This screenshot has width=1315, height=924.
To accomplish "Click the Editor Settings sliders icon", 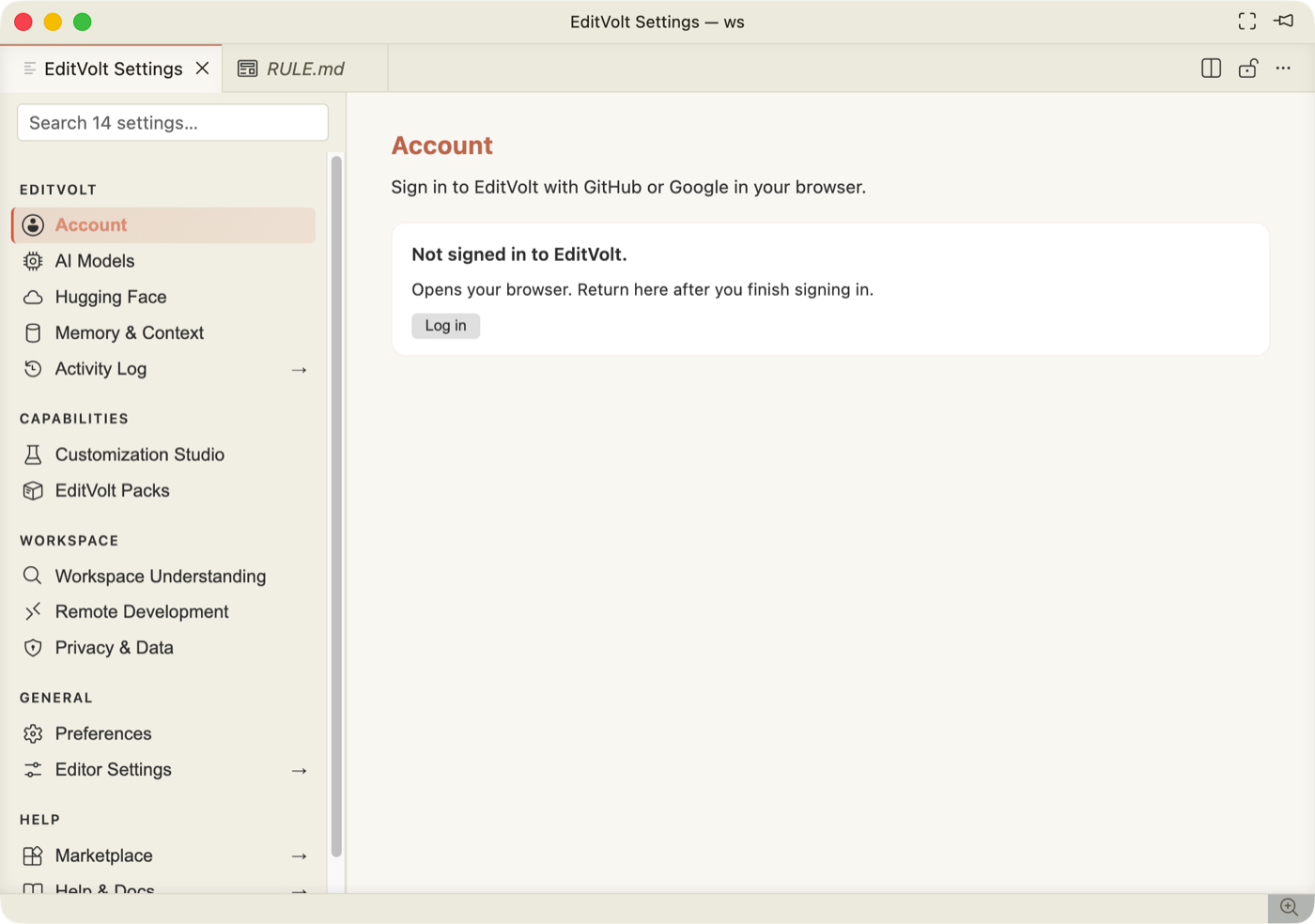I will pyautogui.click(x=33, y=770).
